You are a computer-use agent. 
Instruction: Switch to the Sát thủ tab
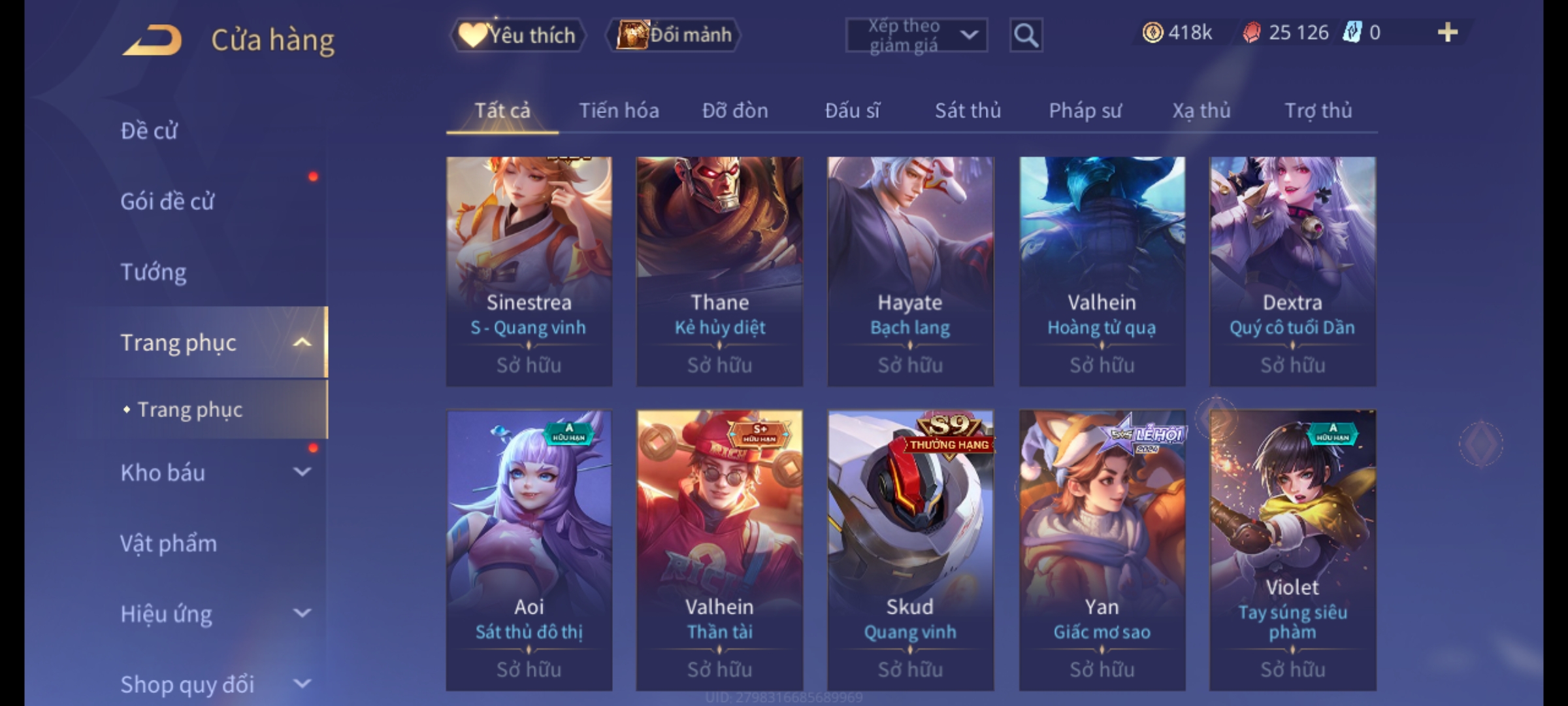click(x=968, y=110)
